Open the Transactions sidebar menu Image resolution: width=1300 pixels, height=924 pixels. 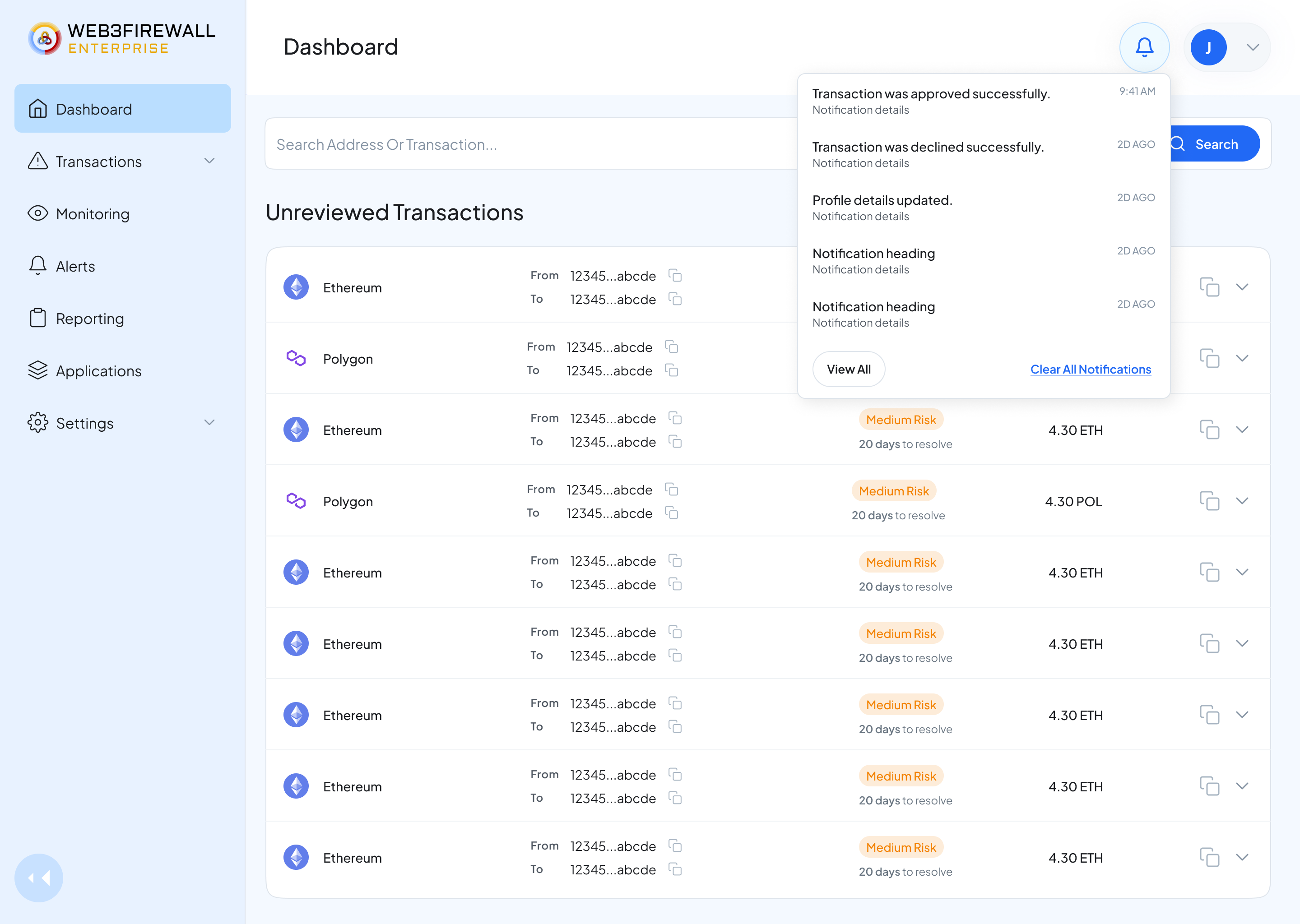[122, 162]
